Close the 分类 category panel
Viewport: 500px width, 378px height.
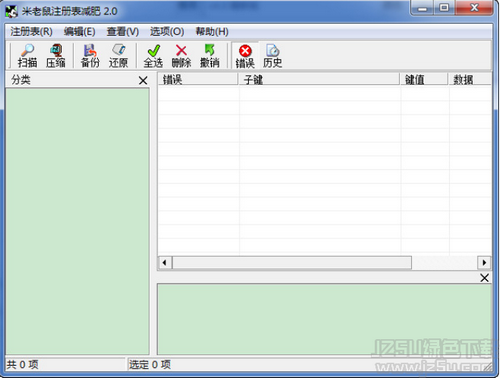[x=143, y=80]
